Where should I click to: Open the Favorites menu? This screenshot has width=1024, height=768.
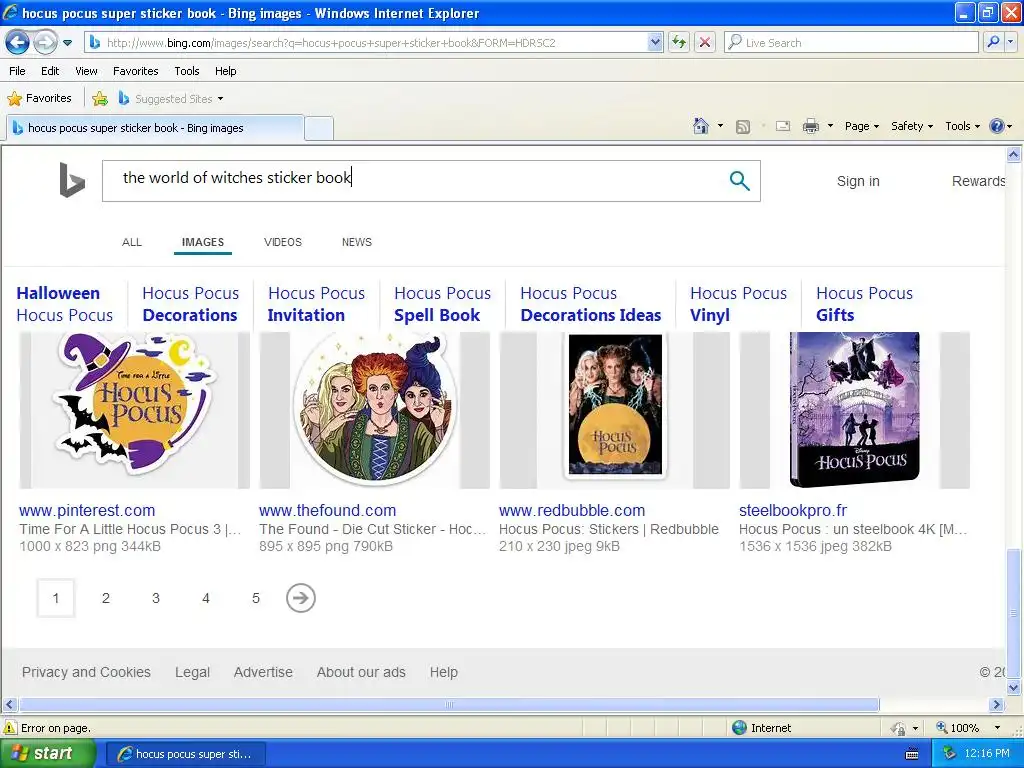point(135,71)
